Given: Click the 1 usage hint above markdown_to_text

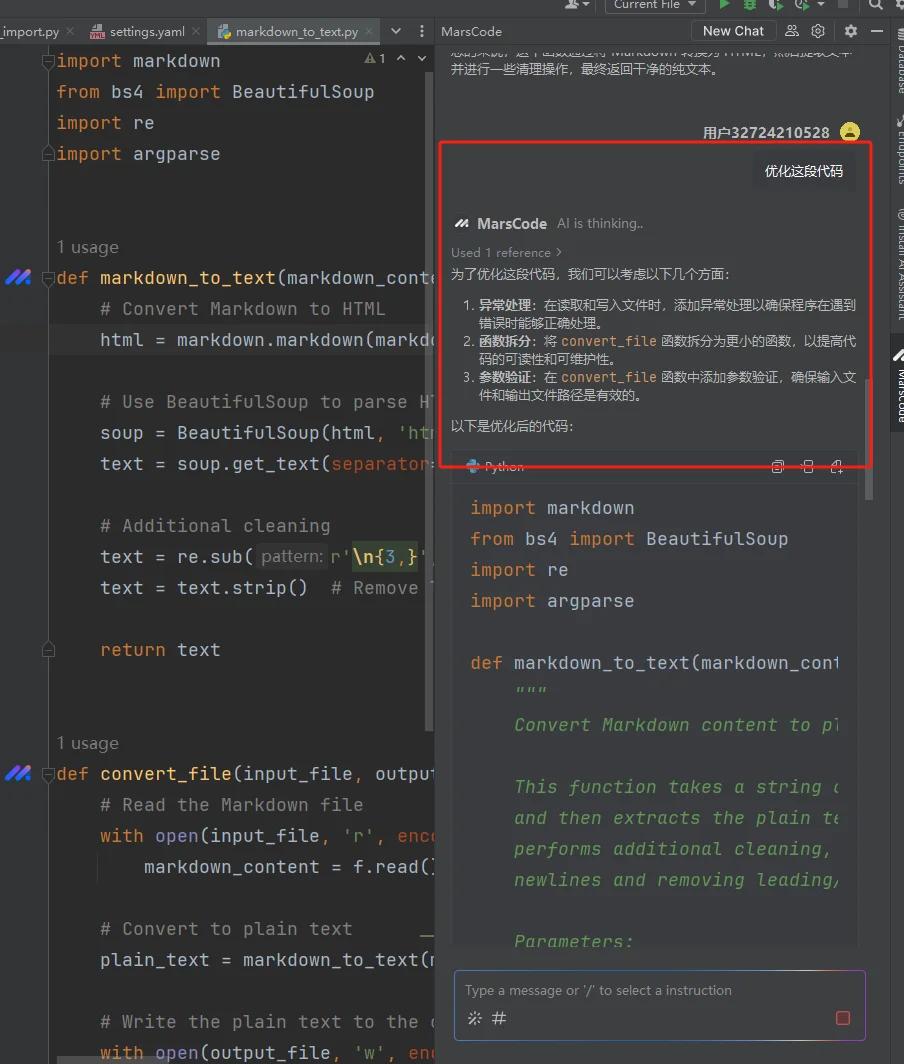Looking at the screenshot, I should click(x=88, y=247).
